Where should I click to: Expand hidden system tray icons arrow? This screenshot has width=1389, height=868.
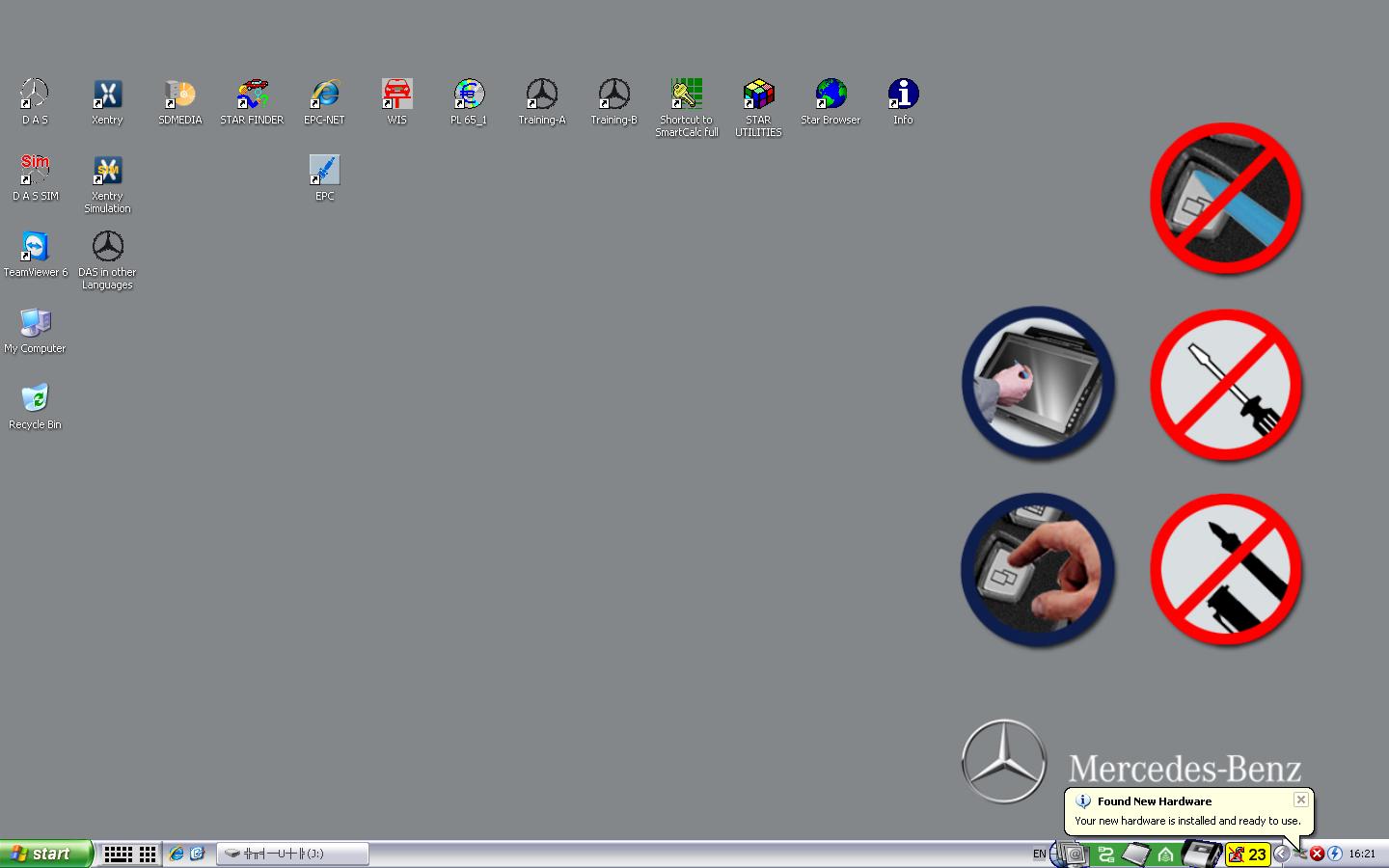tap(1281, 854)
